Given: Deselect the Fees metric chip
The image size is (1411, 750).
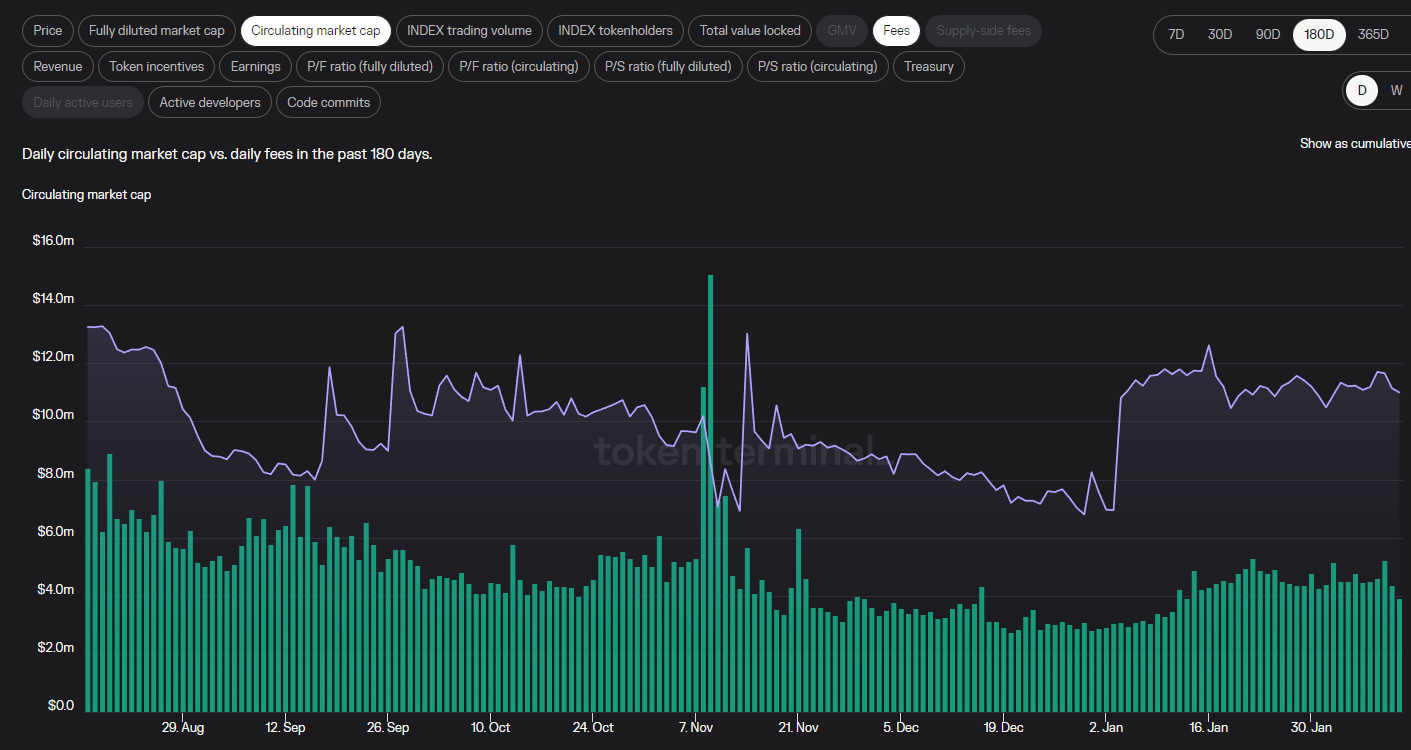Looking at the screenshot, I should click(x=897, y=31).
